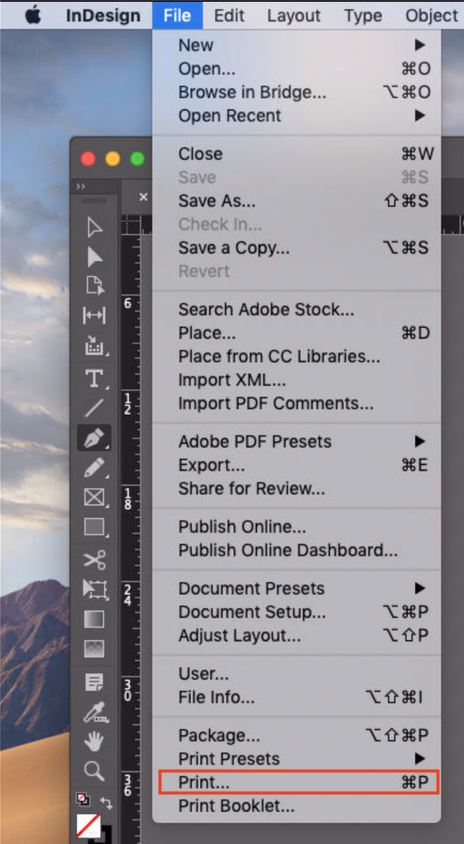Screen dimensions: 464x844
Task: Select the Gap tool
Action: [x=94, y=315]
